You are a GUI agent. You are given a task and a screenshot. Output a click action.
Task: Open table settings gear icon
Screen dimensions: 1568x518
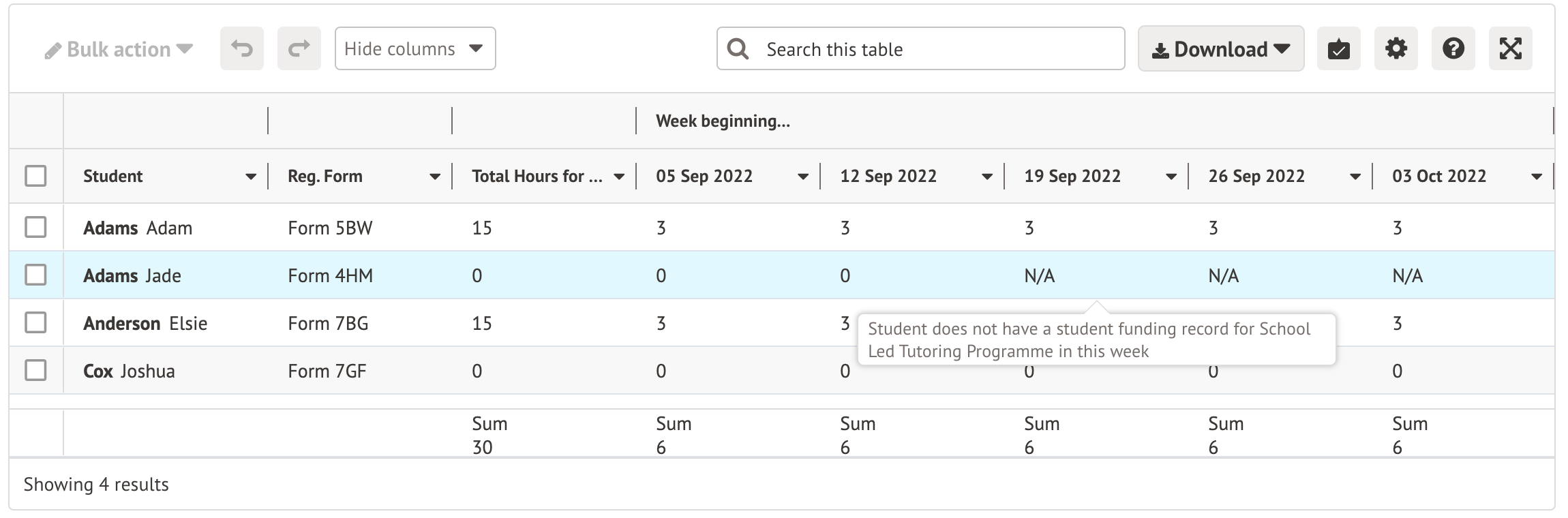point(1396,48)
